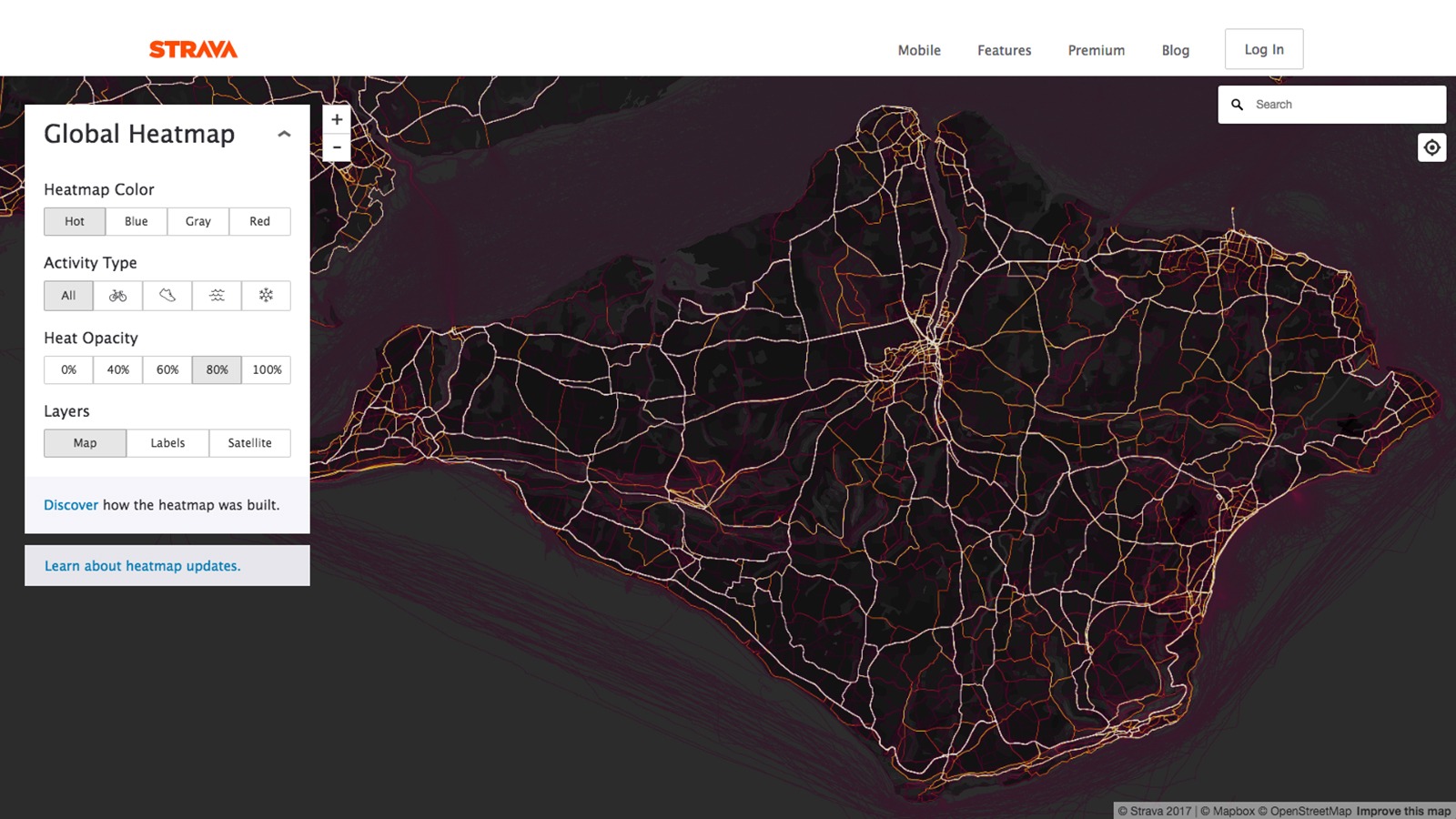Select the winter snowflake activity icon
This screenshot has width=1456, height=819.
pos(266,296)
